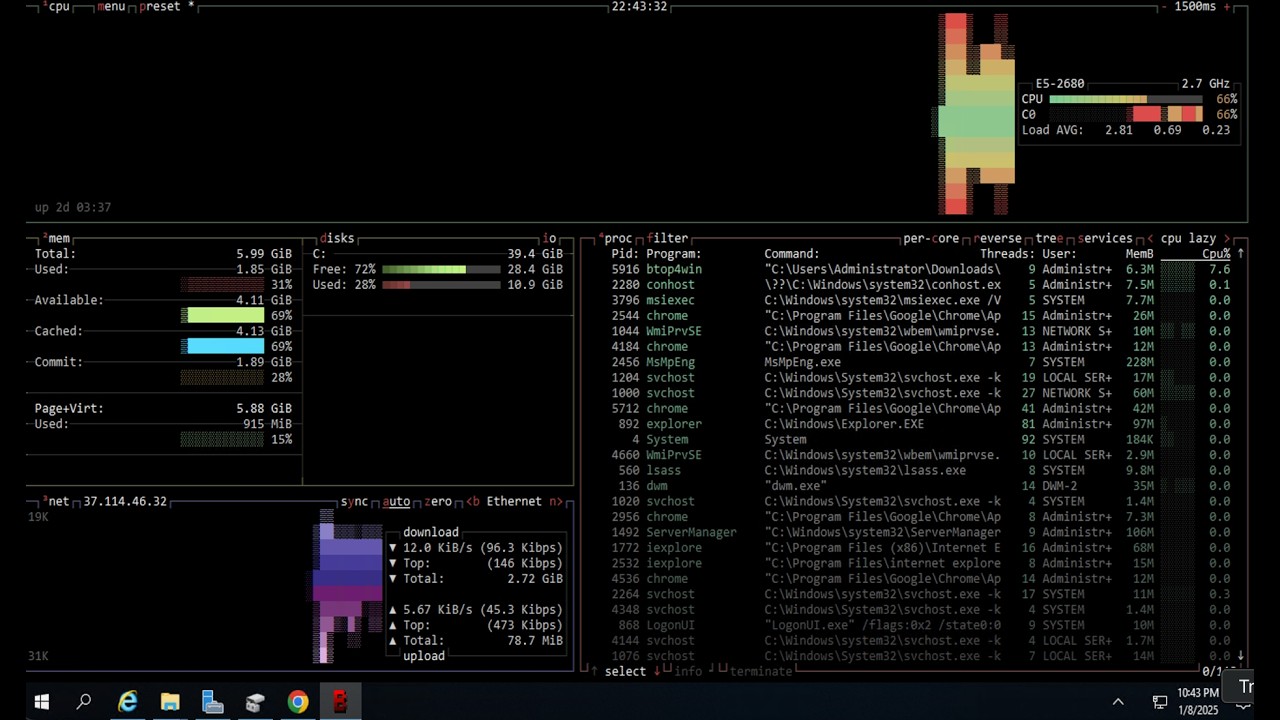This screenshot has width=1280, height=720.
Task: Launch Internet Explorer from taskbar
Action: coord(127,702)
